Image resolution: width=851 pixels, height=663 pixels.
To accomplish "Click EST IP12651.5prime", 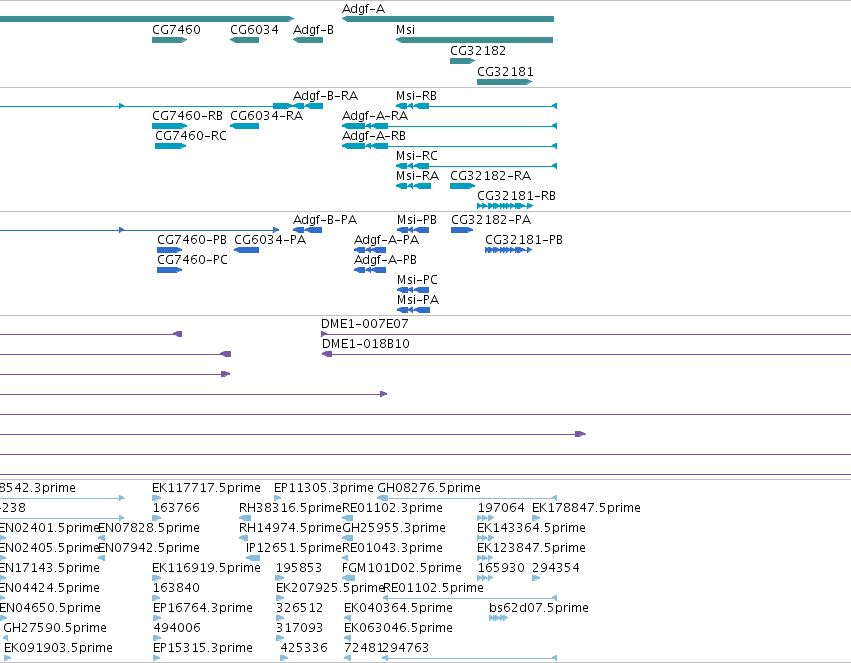I will (294, 548).
